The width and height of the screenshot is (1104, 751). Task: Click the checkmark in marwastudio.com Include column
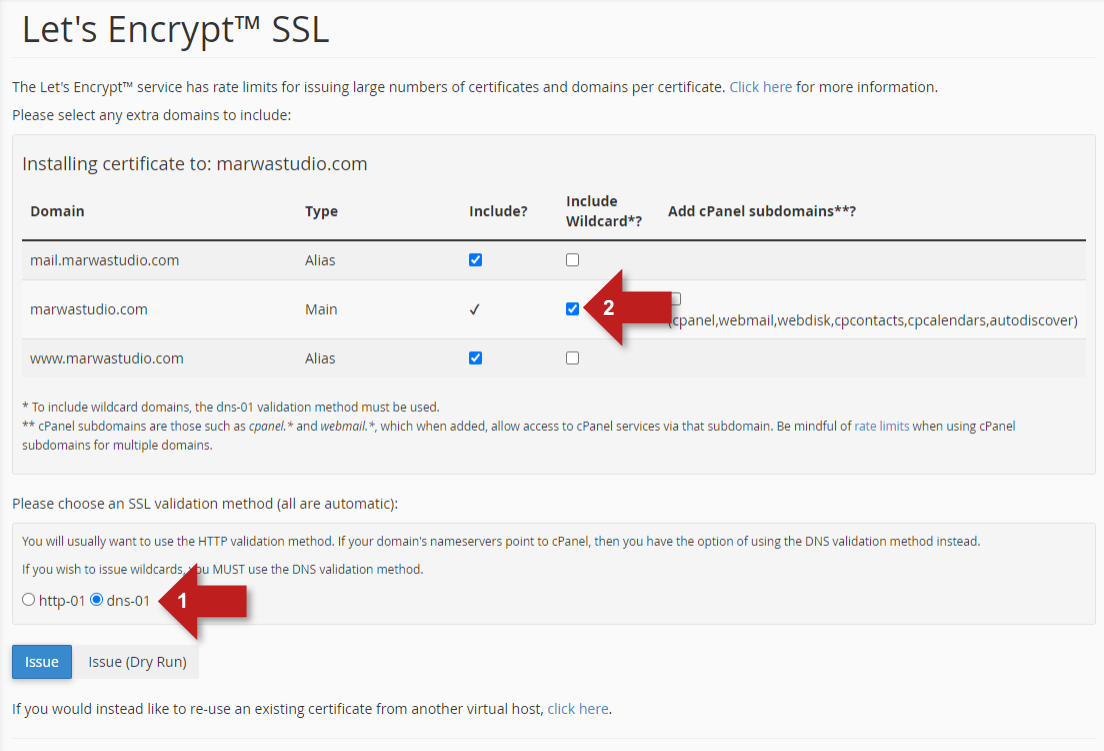(475, 310)
